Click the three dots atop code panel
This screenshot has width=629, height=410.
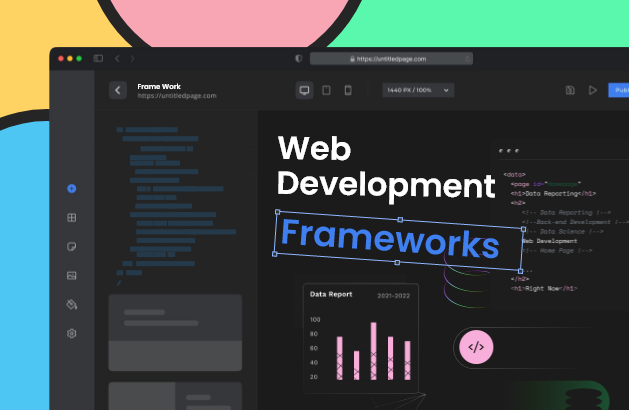tap(509, 151)
